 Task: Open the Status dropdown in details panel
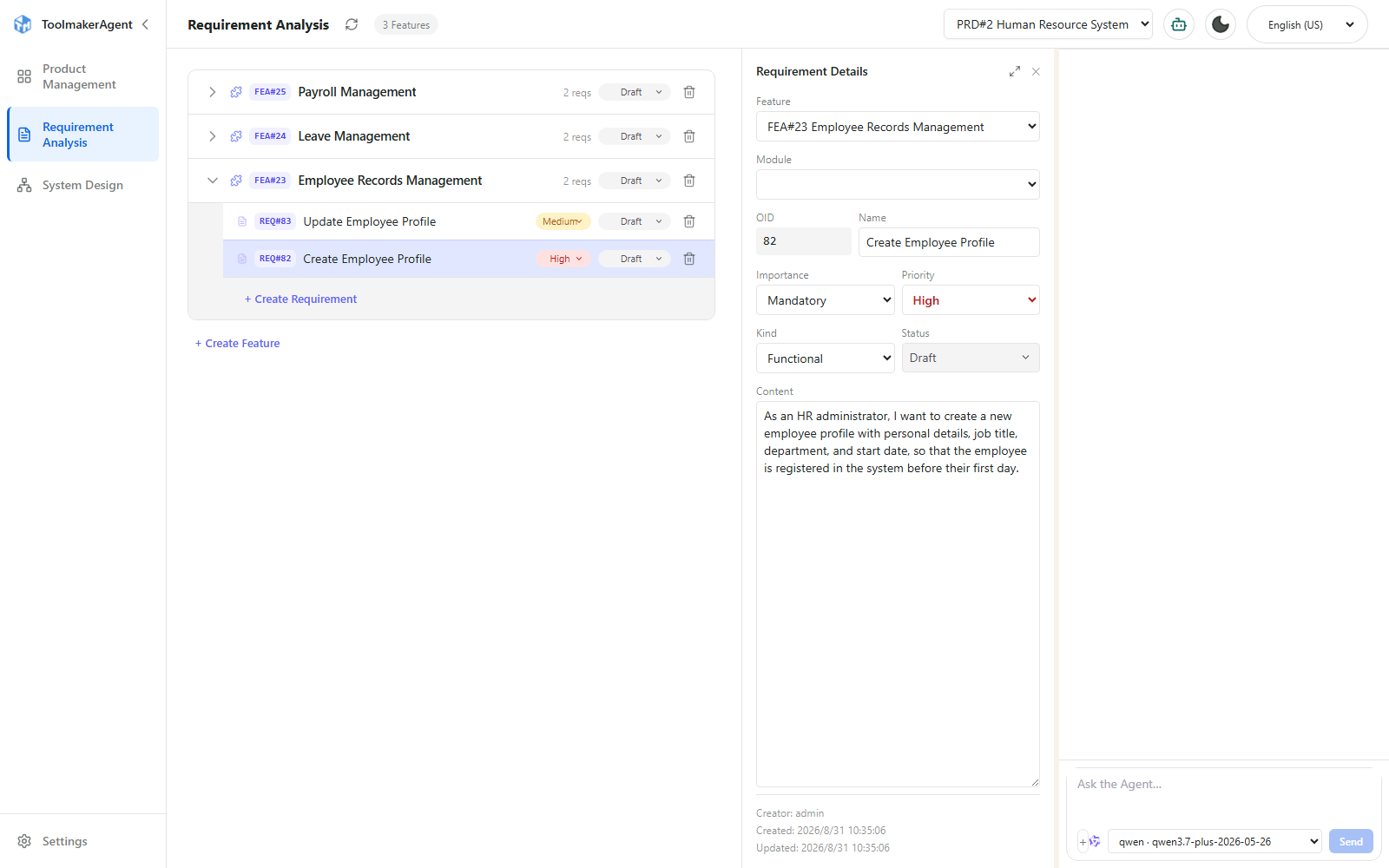pyautogui.click(x=971, y=358)
